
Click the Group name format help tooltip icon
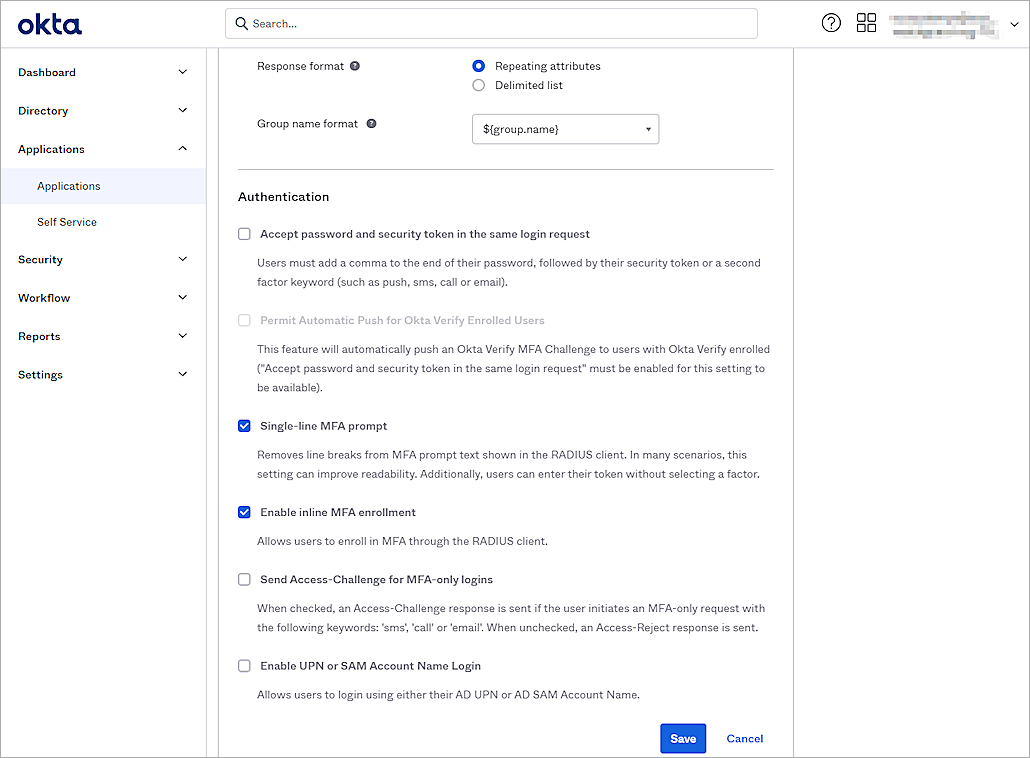click(x=371, y=123)
